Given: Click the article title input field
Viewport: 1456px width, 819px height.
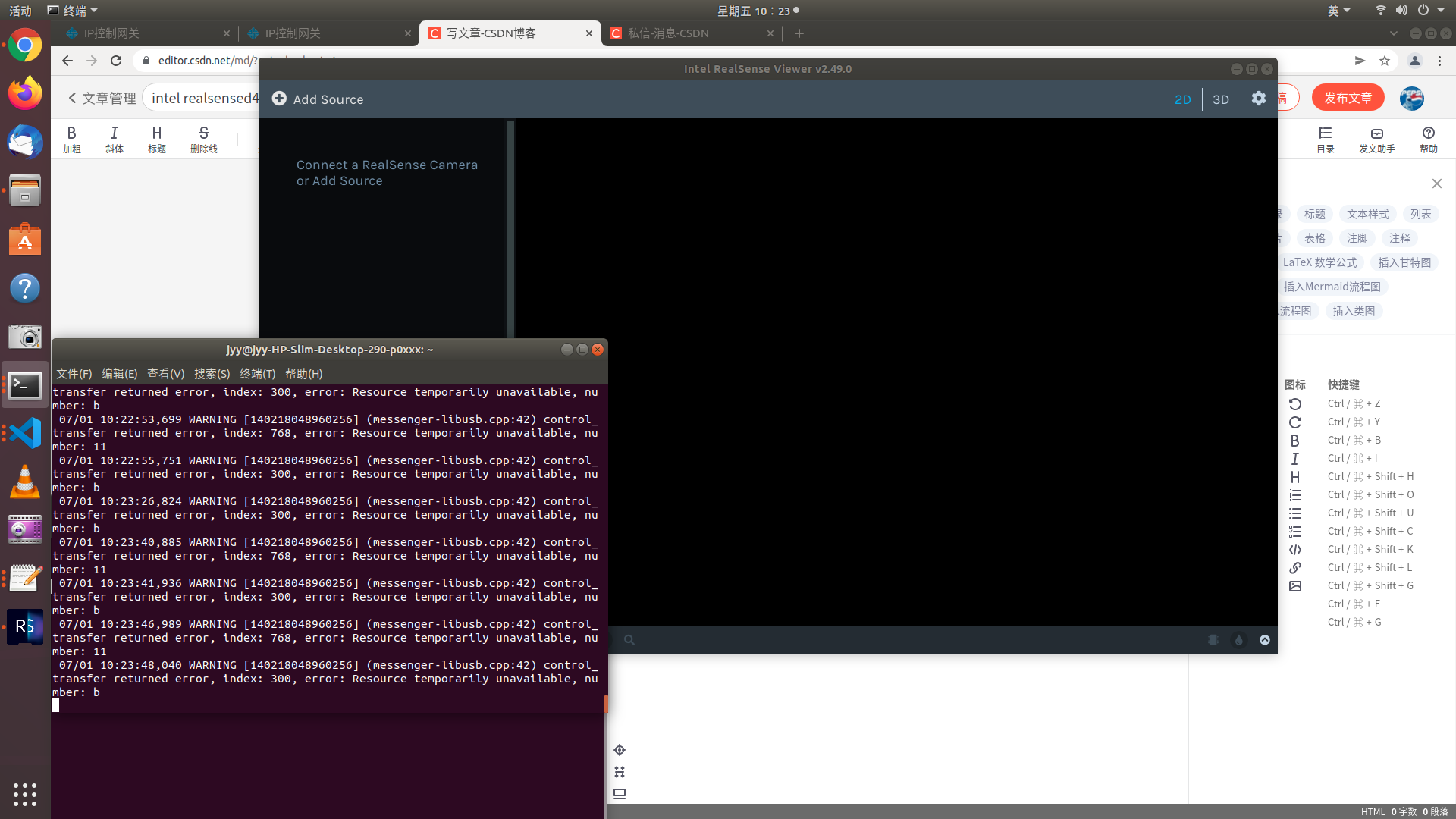Looking at the screenshot, I should click(x=203, y=97).
